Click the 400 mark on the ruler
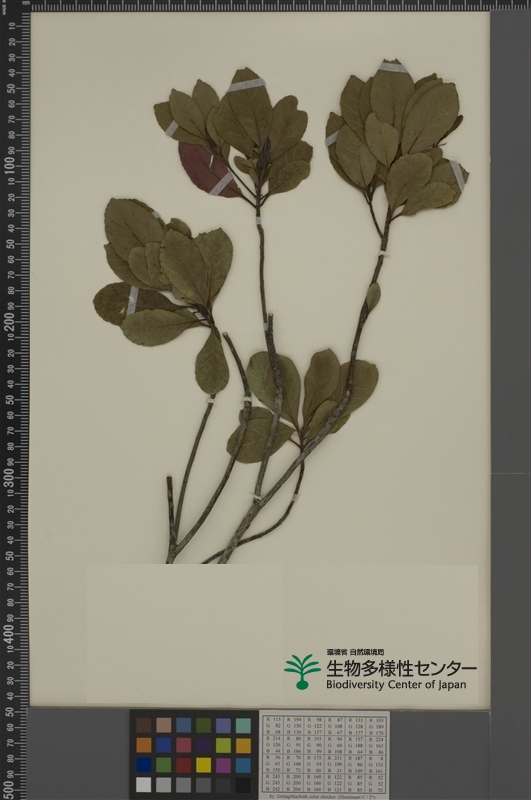531x800 pixels. click(x=10, y=631)
